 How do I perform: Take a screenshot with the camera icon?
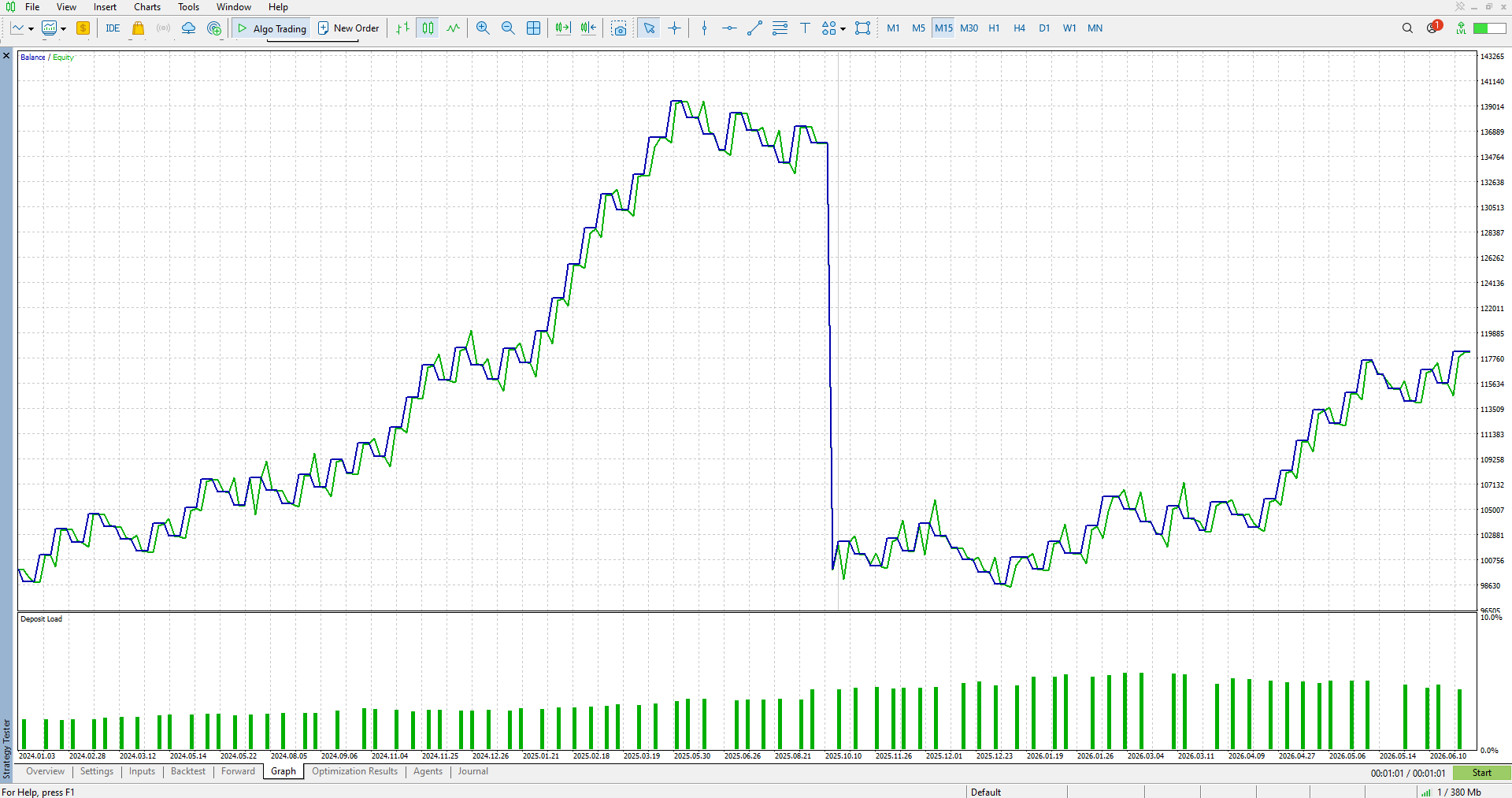click(x=619, y=28)
